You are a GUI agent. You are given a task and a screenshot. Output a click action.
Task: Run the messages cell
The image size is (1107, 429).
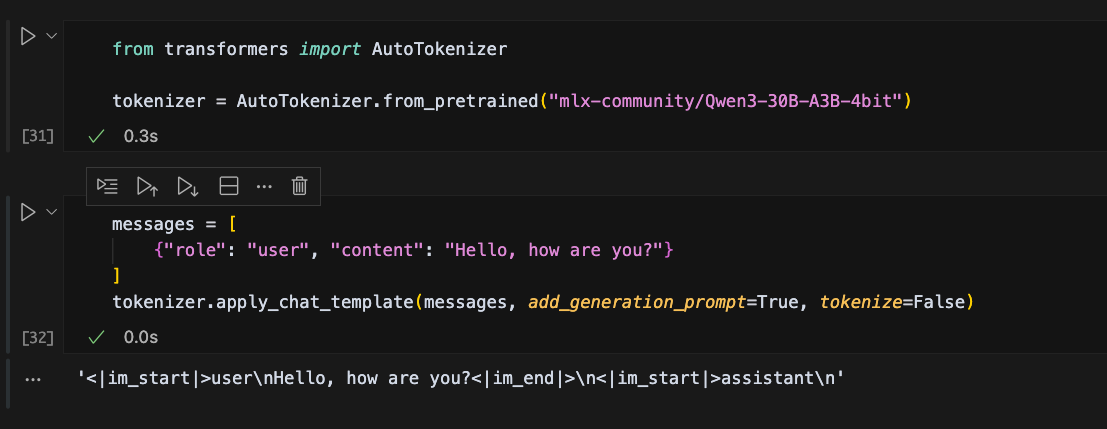coord(28,212)
